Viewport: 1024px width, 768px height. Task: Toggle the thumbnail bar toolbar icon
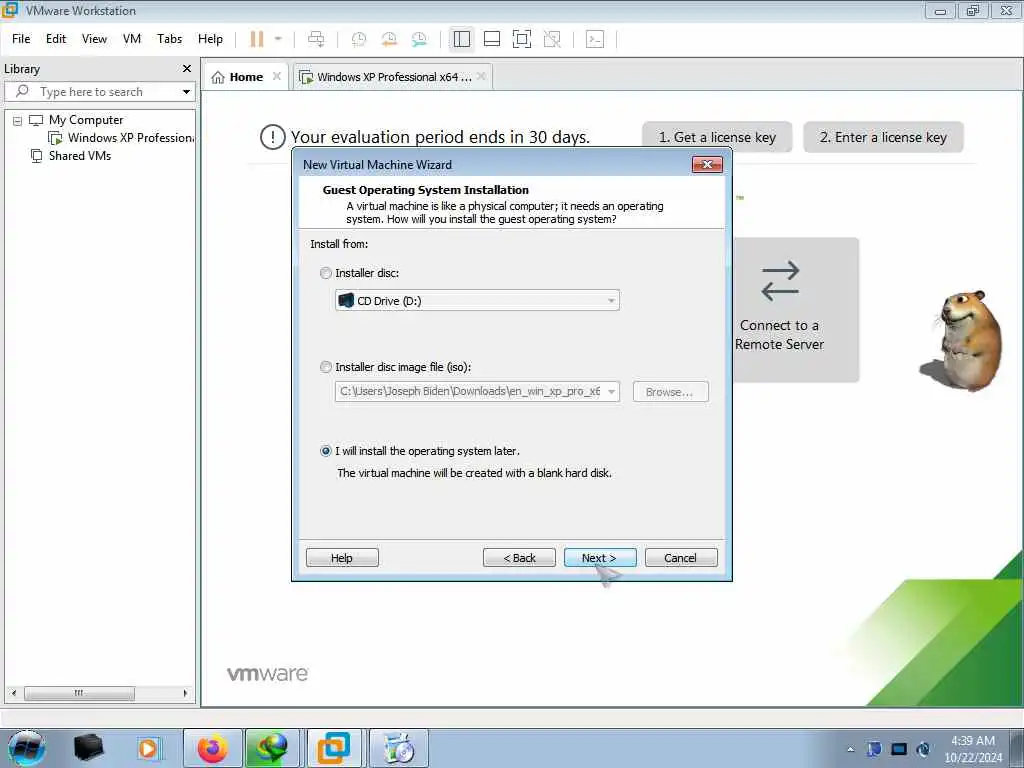pyautogui.click(x=492, y=39)
